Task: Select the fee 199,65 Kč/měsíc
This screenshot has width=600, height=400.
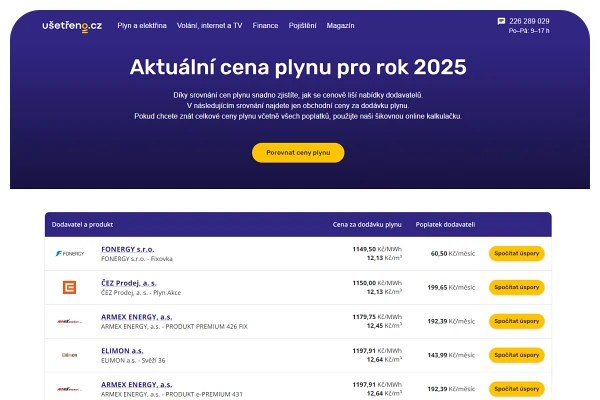Action: coord(451,287)
